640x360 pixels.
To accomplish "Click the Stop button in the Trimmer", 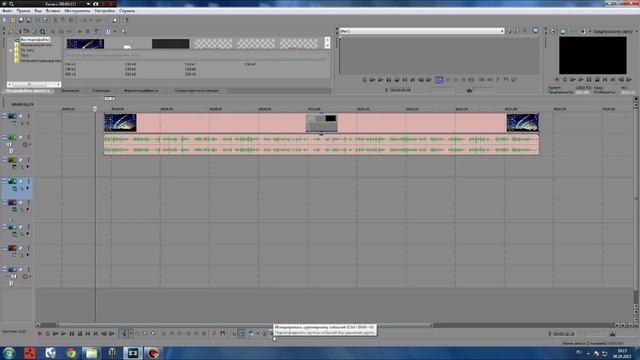I will pyautogui.click(x=397, y=80).
